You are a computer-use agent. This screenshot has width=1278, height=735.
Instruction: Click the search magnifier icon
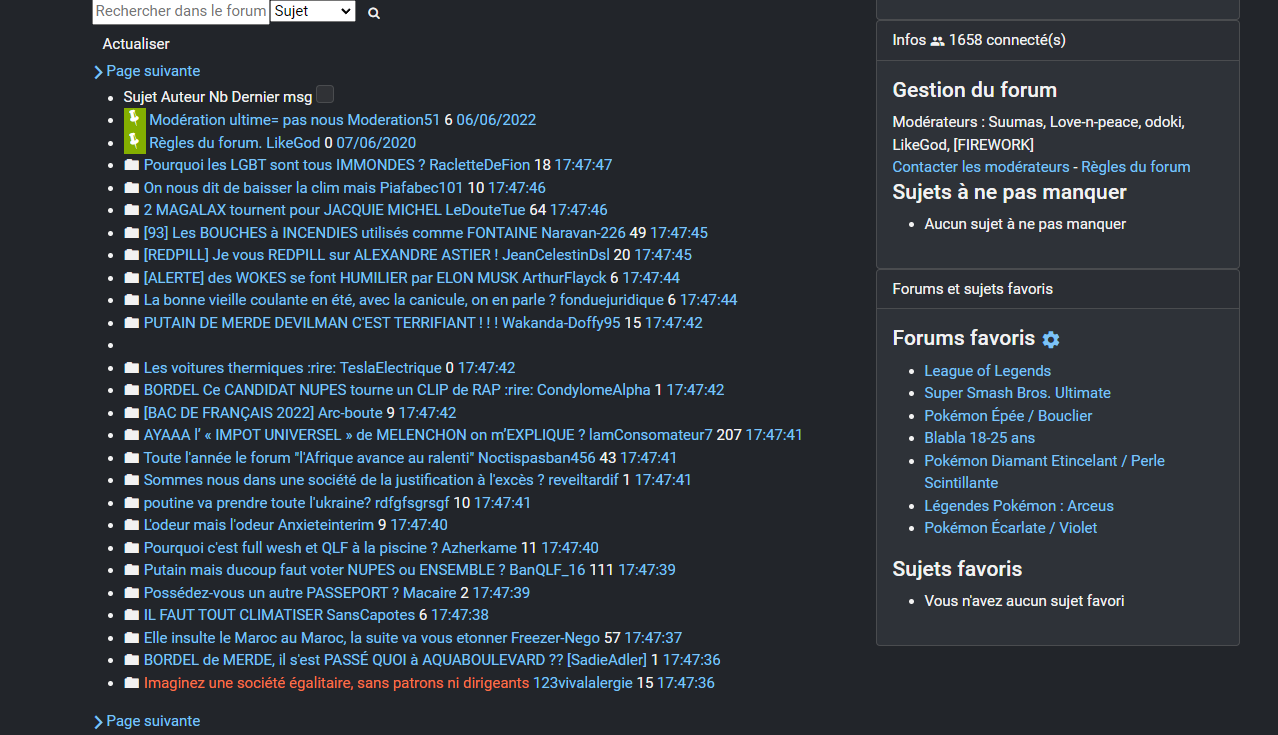(x=374, y=13)
